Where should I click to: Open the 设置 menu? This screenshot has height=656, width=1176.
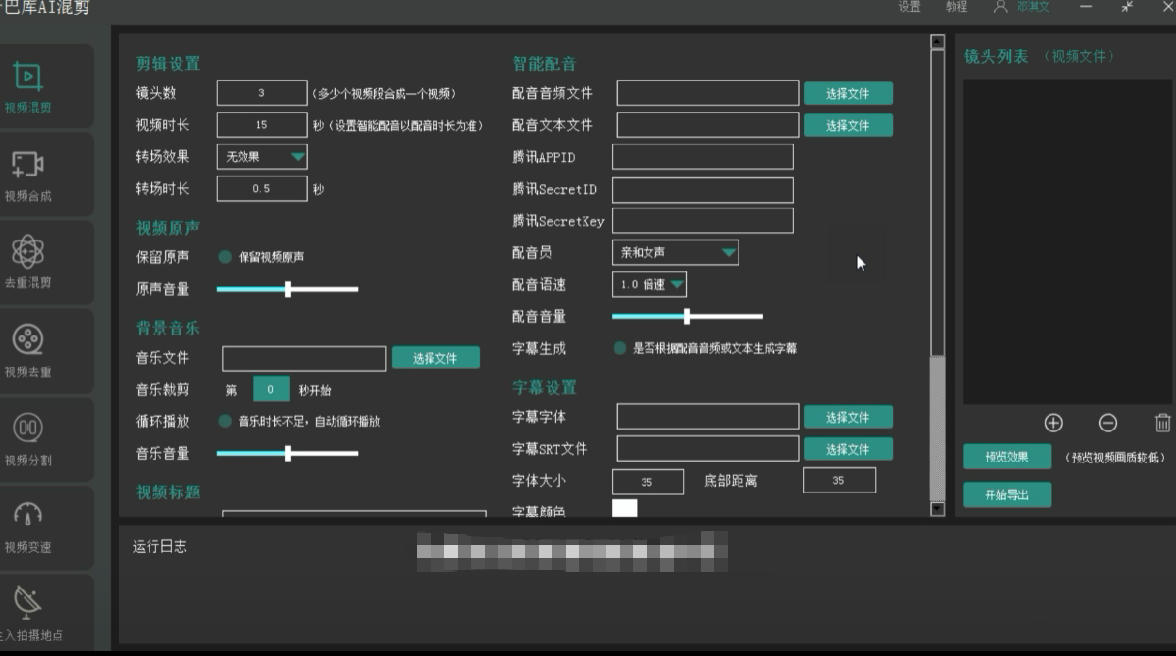coord(908,7)
